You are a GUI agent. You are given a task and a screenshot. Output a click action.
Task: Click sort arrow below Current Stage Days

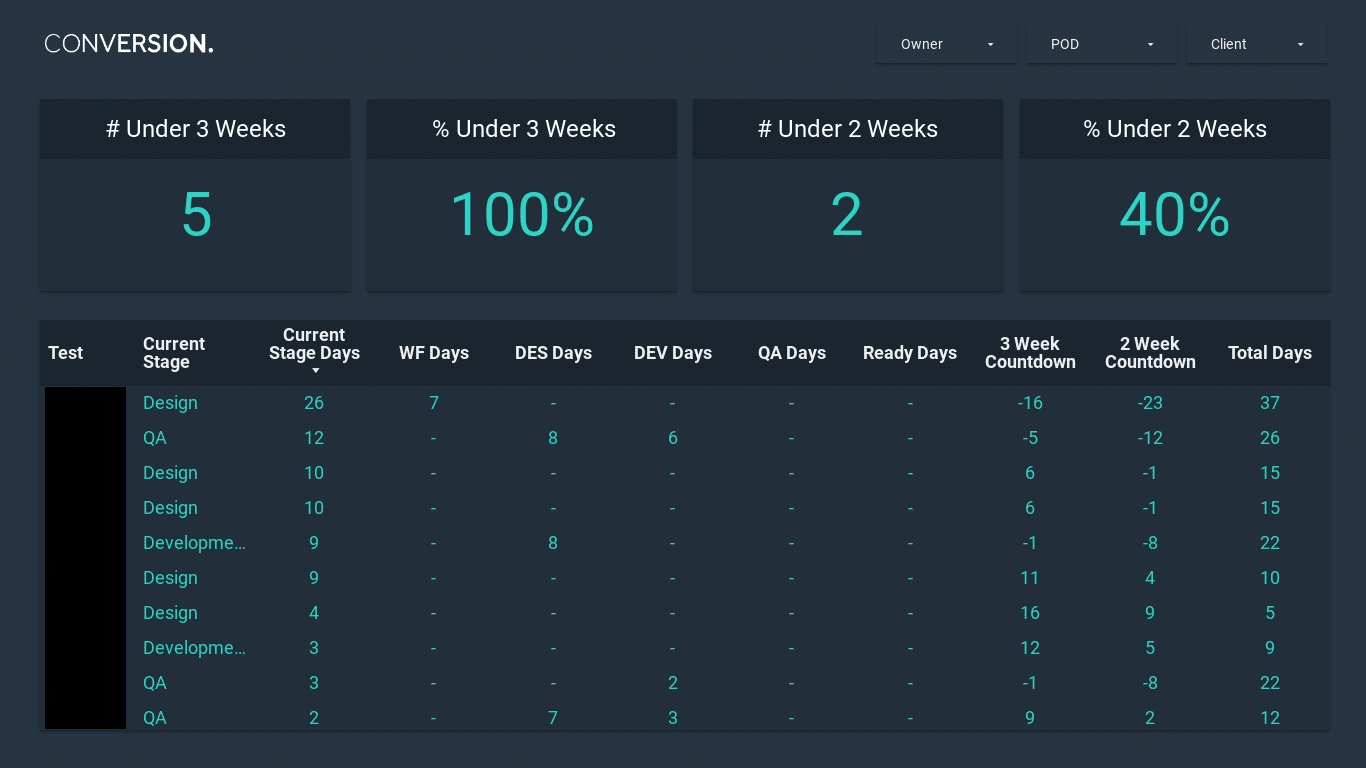point(315,371)
